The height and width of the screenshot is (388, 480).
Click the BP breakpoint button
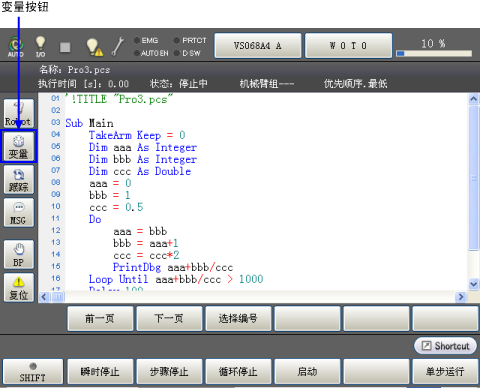(x=19, y=254)
